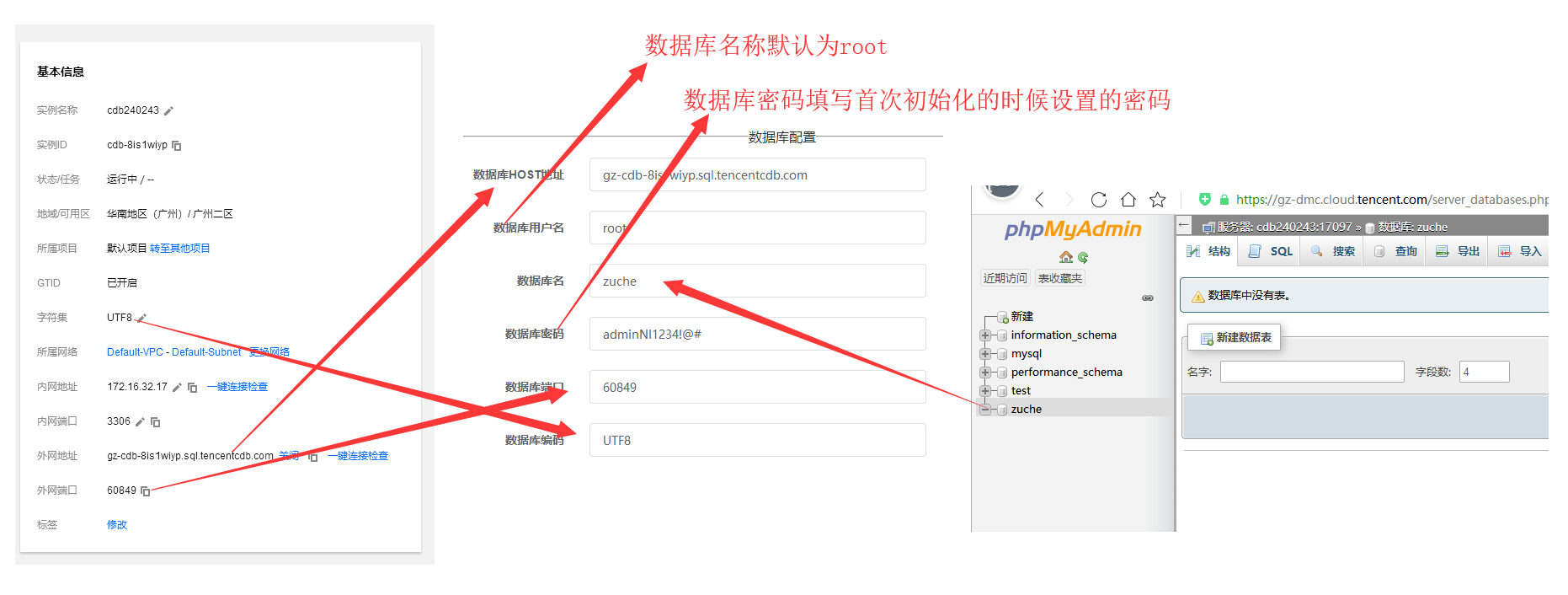Click the 名字 table name input
The image size is (1568, 595).
pyautogui.click(x=1312, y=372)
